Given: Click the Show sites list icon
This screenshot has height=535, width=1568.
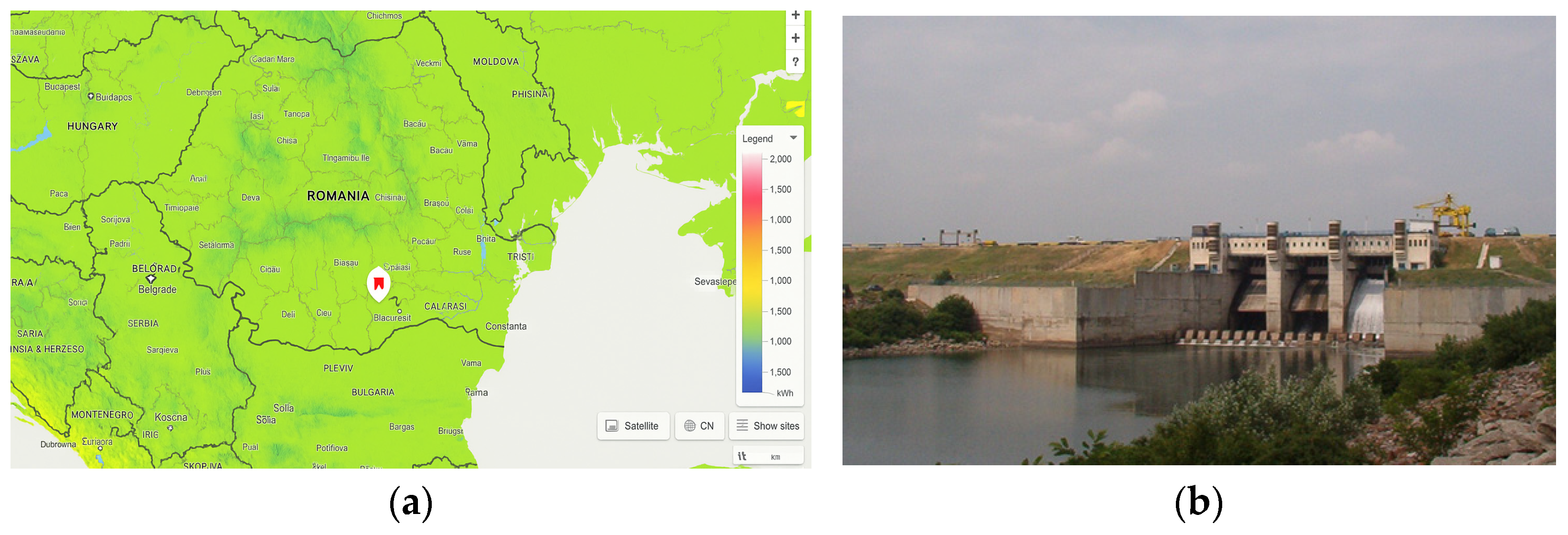Looking at the screenshot, I should (742, 426).
